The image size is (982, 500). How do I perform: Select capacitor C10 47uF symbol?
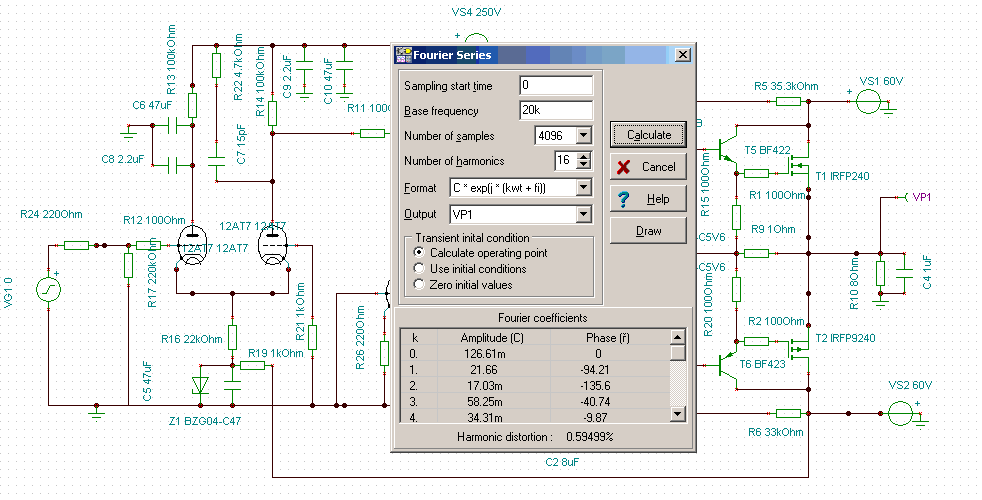pyautogui.click(x=344, y=66)
